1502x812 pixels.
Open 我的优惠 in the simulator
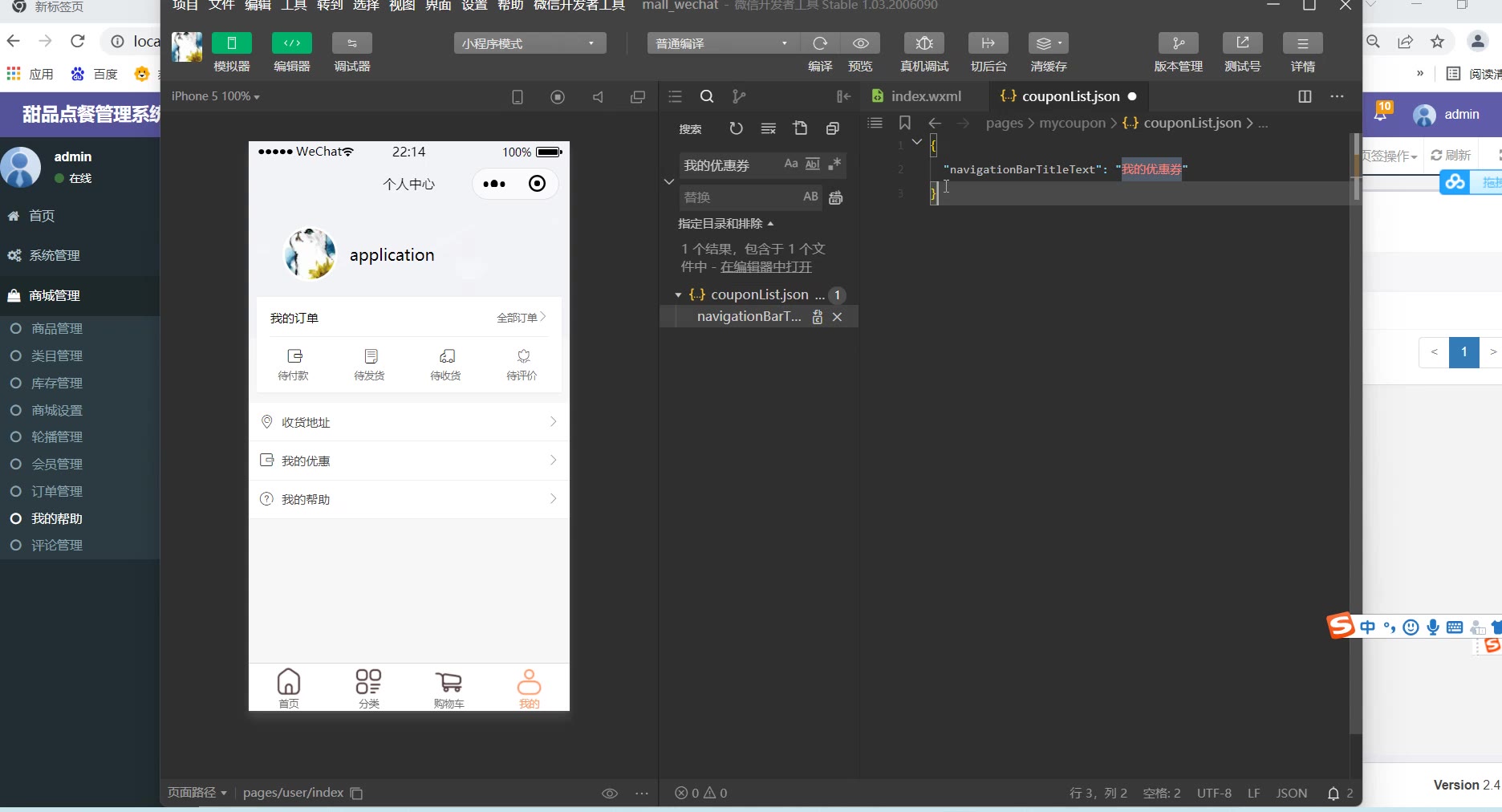[408, 461]
